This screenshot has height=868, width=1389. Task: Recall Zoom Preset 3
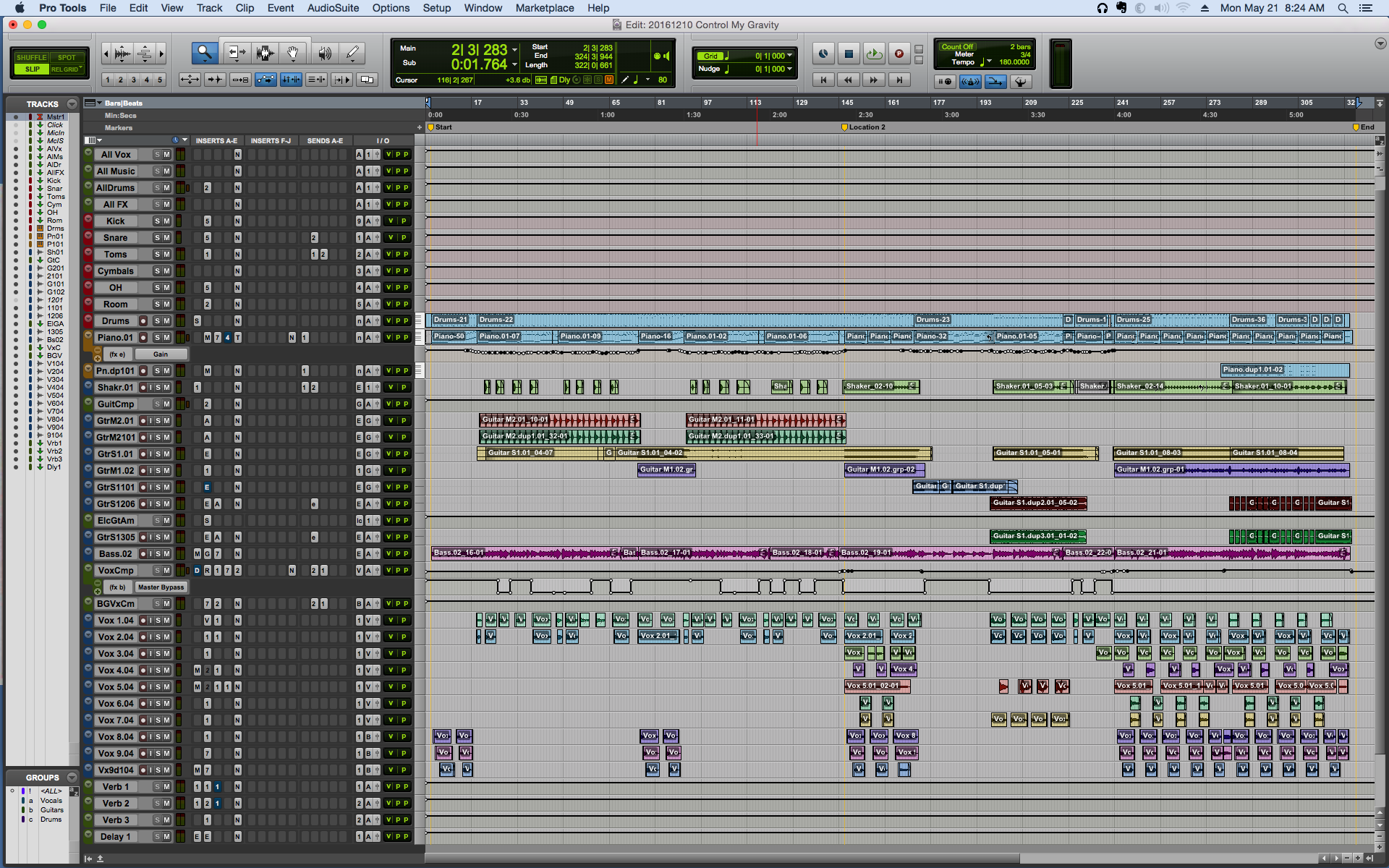pyautogui.click(x=134, y=80)
